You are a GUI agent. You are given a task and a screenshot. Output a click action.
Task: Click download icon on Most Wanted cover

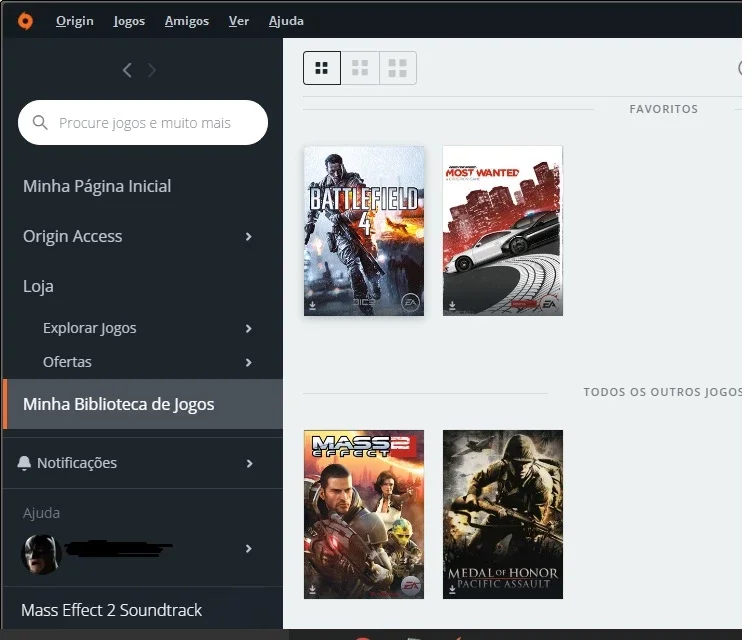pos(452,305)
